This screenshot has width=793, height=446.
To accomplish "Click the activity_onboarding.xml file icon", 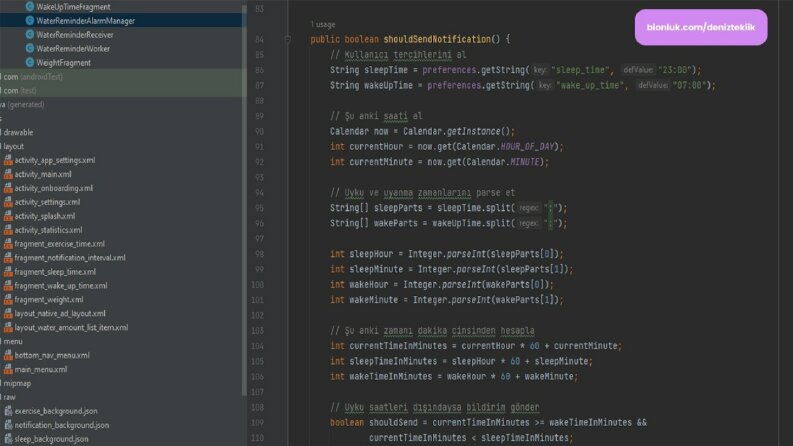I will coord(8,188).
